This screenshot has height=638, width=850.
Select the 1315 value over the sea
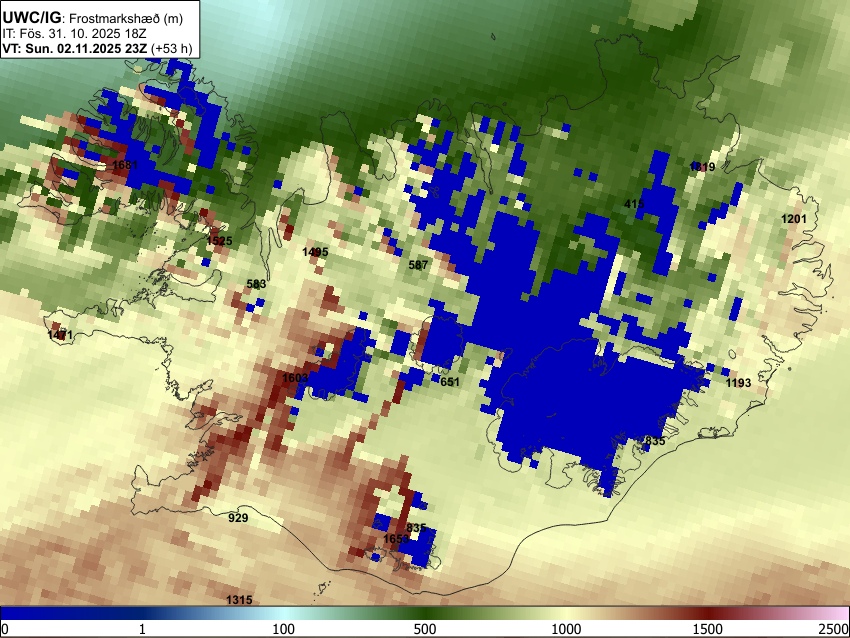click(x=239, y=600)
